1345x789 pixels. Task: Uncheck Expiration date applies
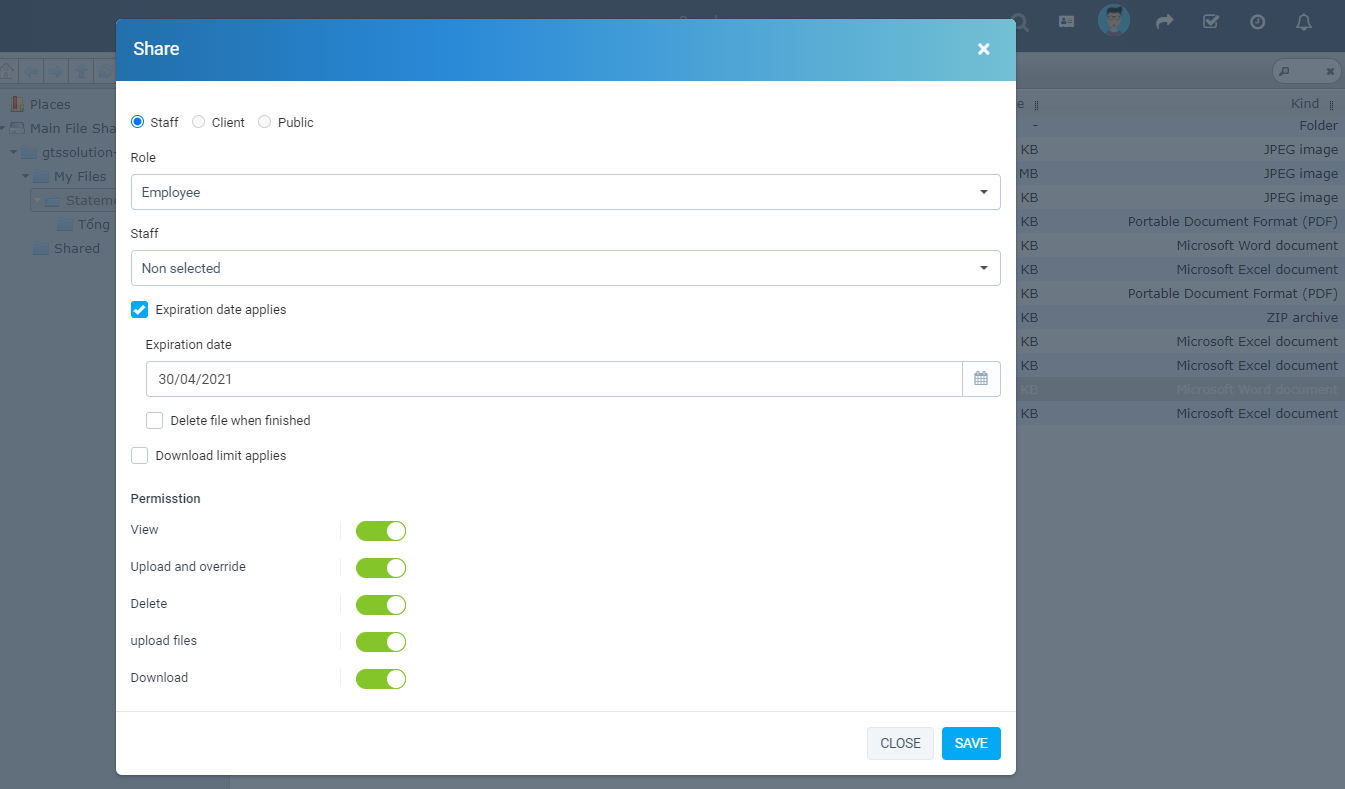(x=140, y=310)
